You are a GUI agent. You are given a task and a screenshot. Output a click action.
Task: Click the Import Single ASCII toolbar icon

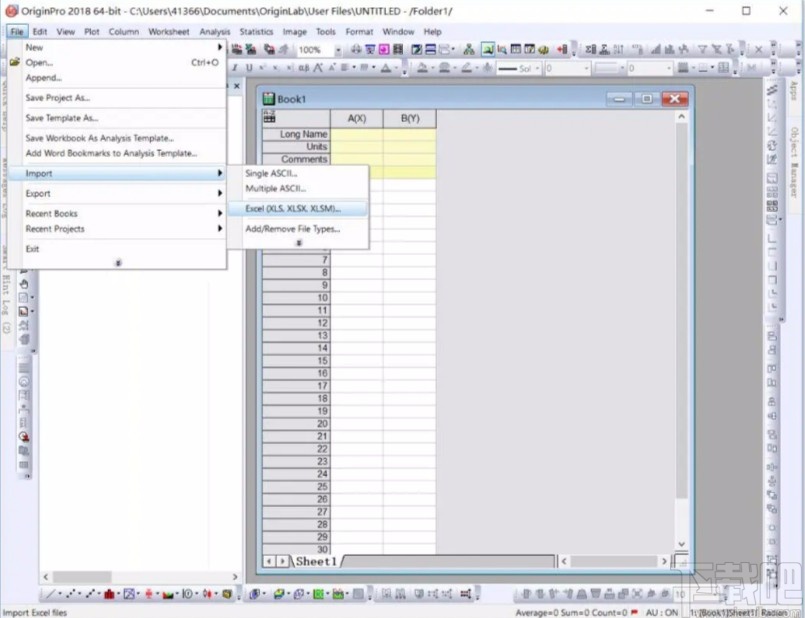[237, 49]
